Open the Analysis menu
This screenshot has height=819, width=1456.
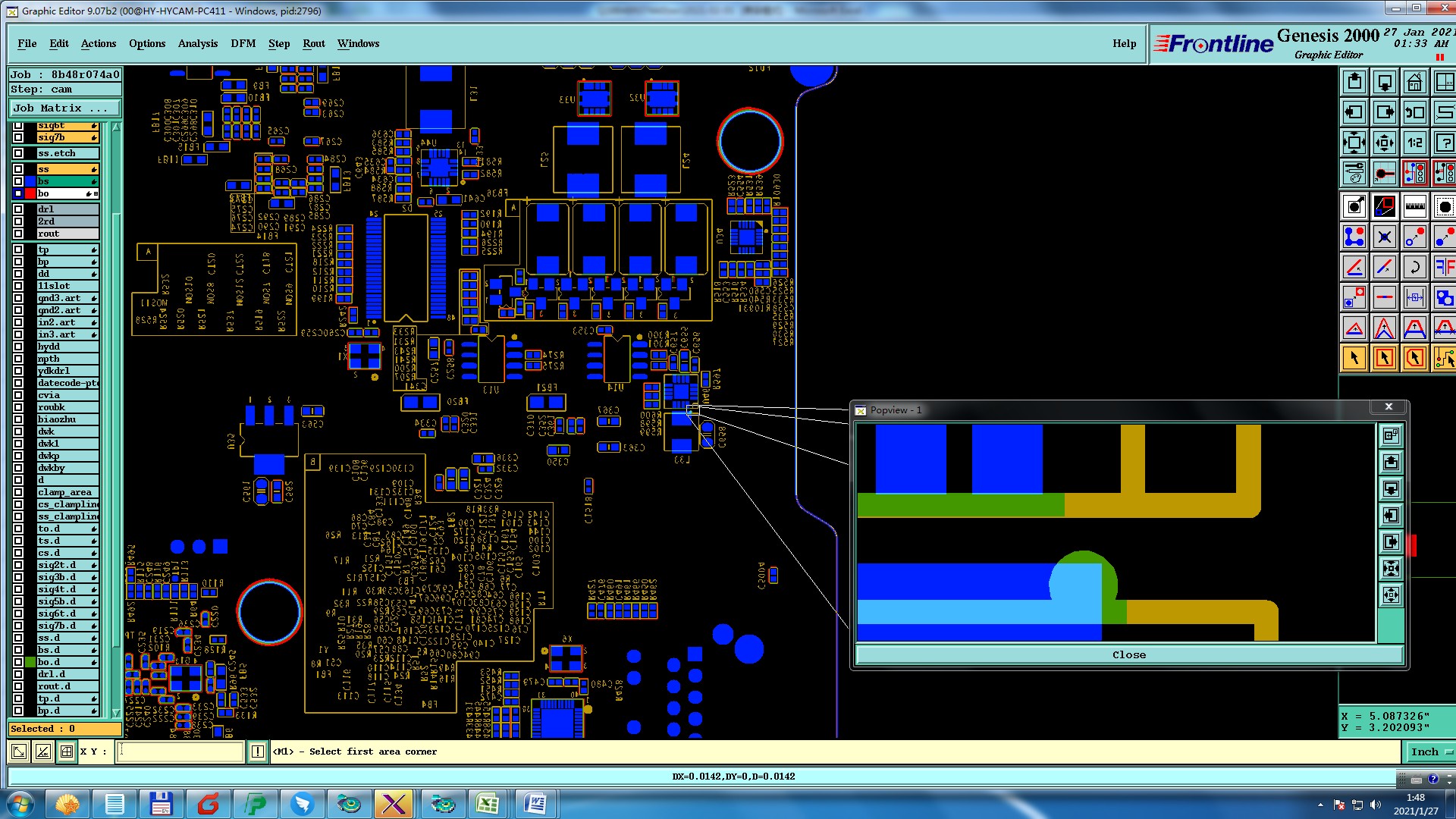(197, 43)
